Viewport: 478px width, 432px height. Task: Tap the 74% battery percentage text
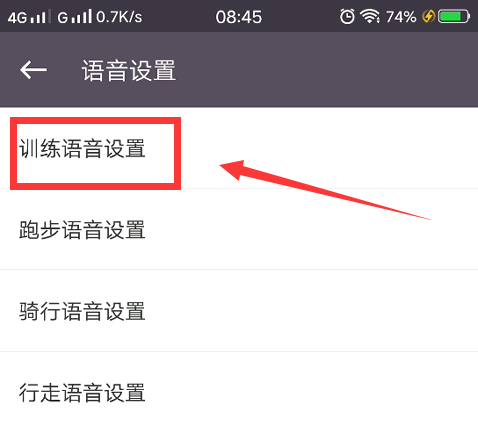coord(401,17)
